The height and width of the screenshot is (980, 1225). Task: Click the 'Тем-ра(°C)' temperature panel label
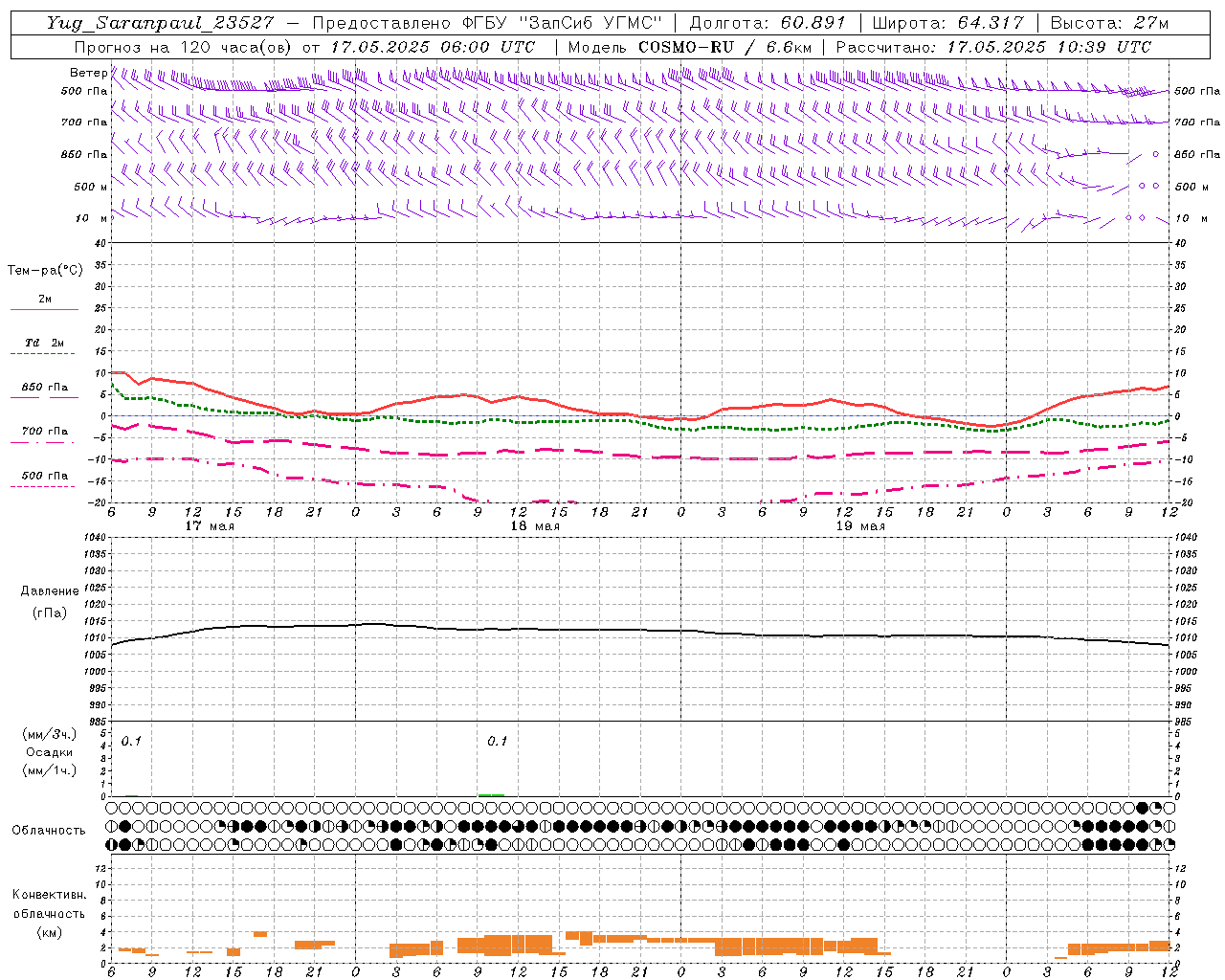[x=45, y=271]
